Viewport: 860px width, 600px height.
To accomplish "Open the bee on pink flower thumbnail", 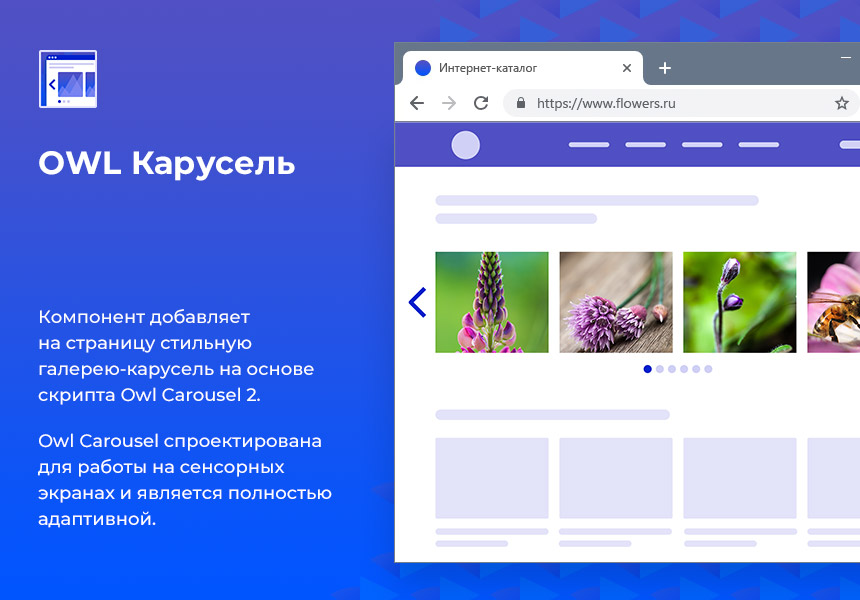I will click(838, 302).
